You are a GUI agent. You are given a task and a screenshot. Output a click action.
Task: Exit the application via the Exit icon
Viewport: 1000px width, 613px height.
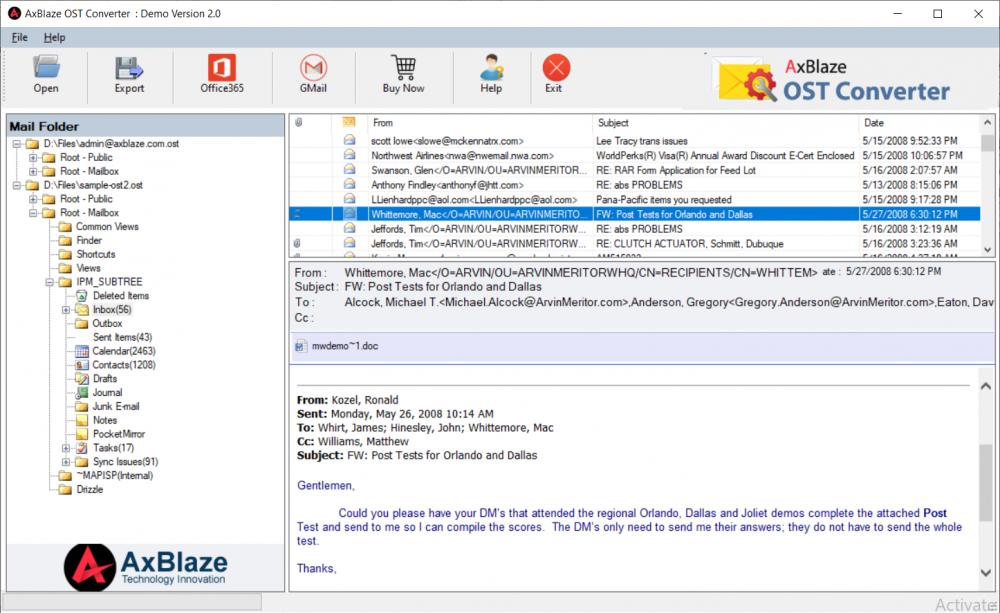click(556, 70)
